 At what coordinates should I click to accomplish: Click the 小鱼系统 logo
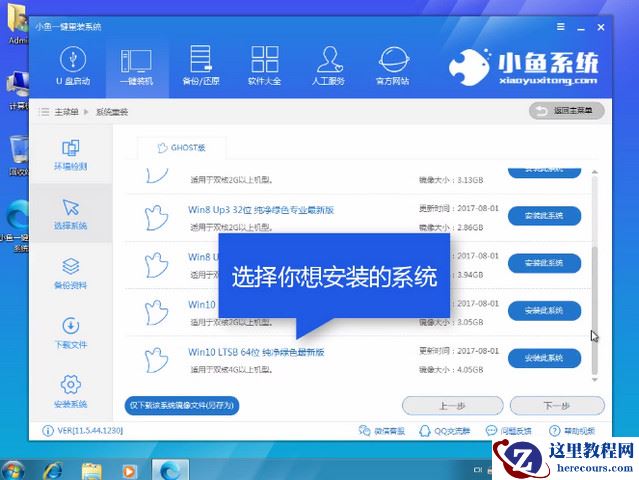[523, 66]
